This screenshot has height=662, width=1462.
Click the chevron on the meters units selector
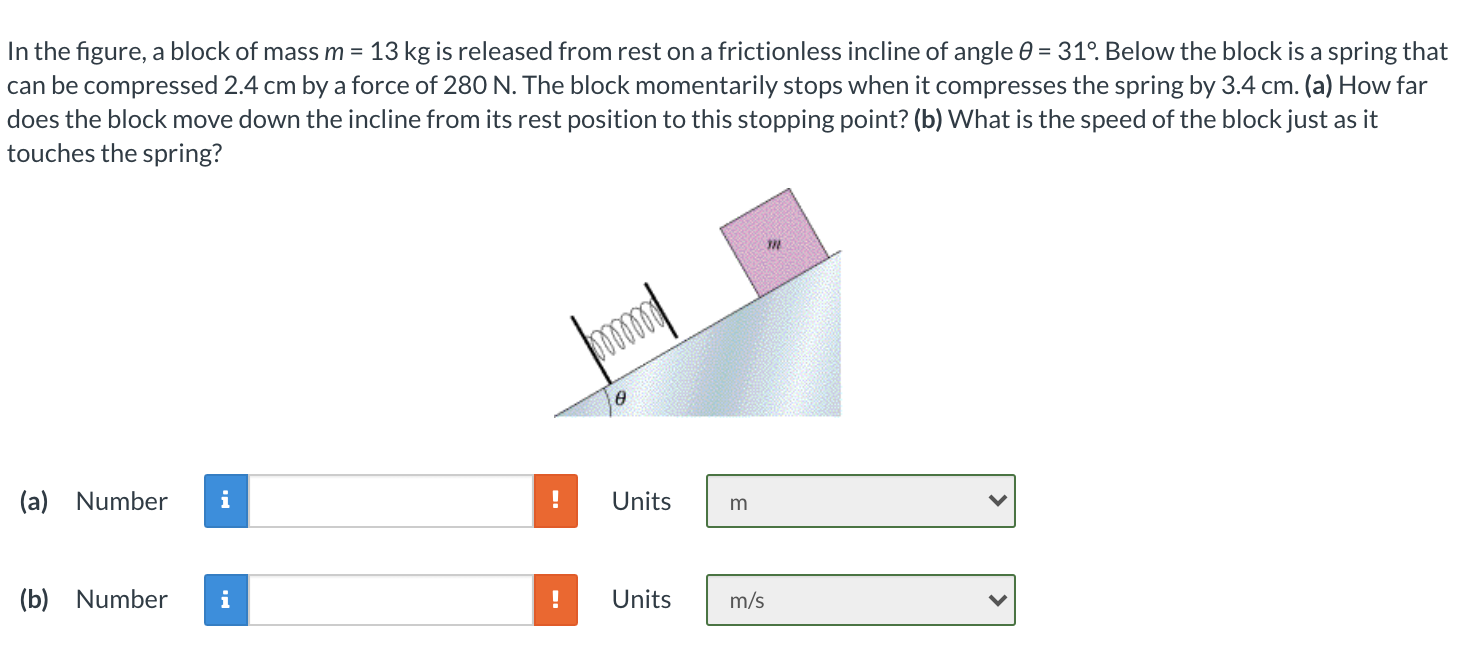(x=995, y=501)
